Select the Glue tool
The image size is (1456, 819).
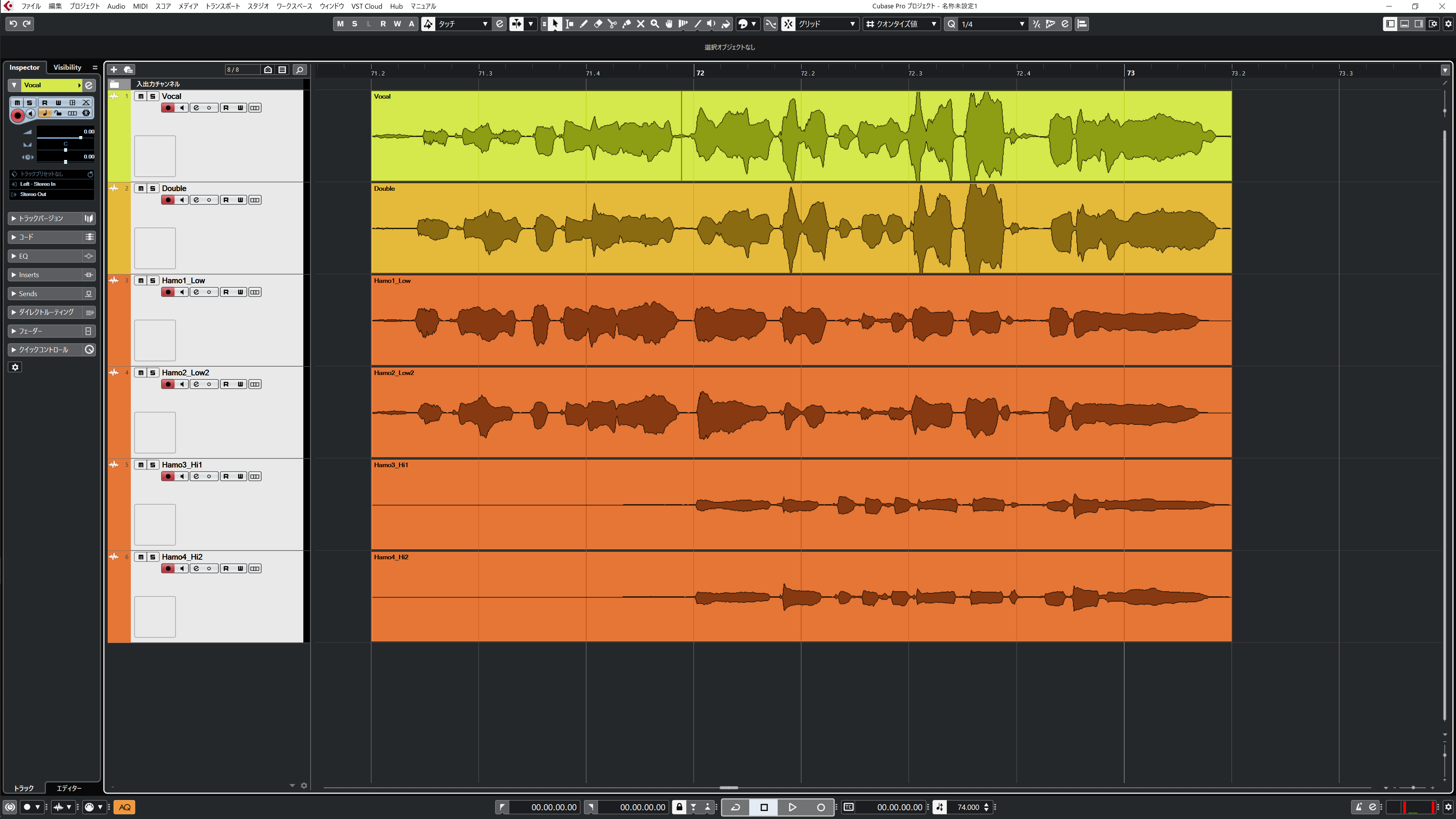(626, 24)
